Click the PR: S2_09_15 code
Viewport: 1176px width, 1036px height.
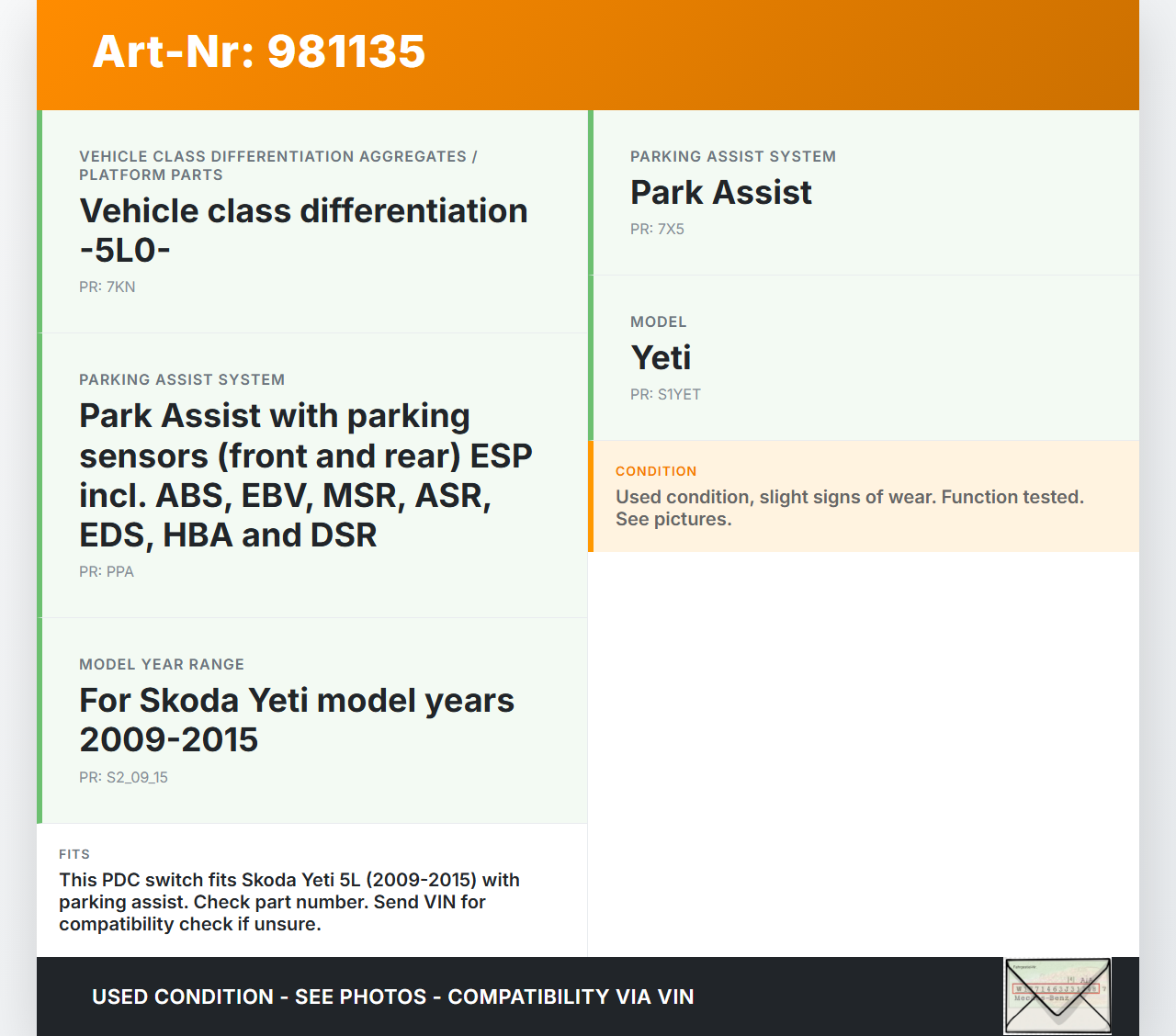[x=123, y=777]
